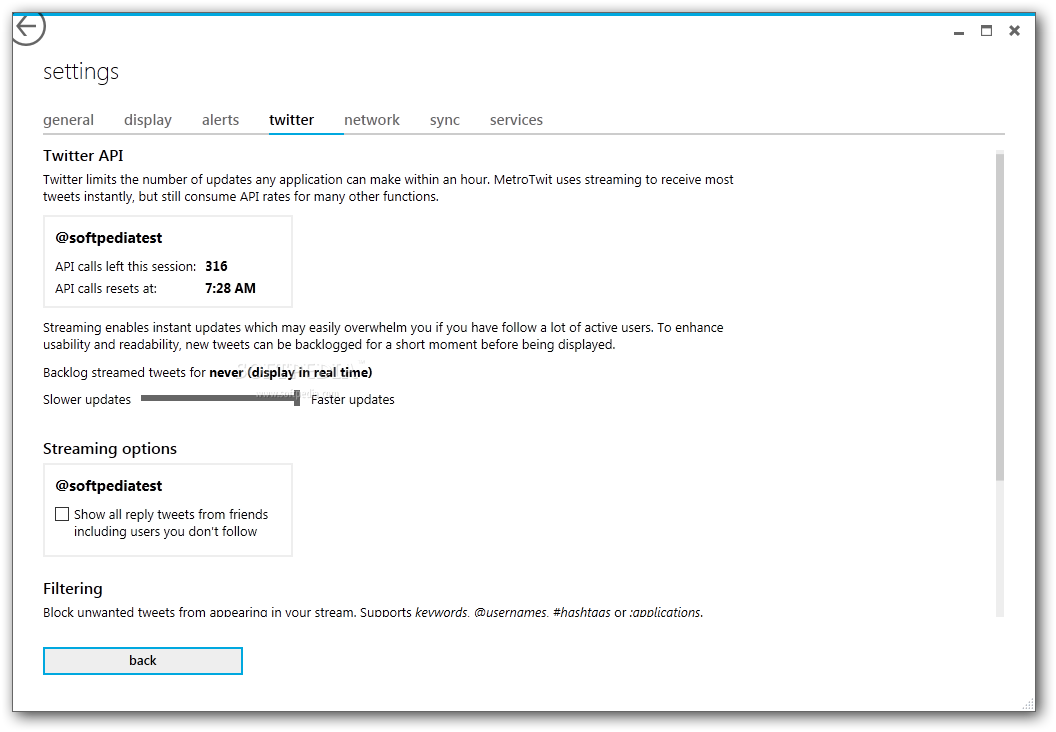Image resolution: width=1056 pixels, height=732 pixels.
Task: Maximize the settings window
Action: (x=986, y=31)
